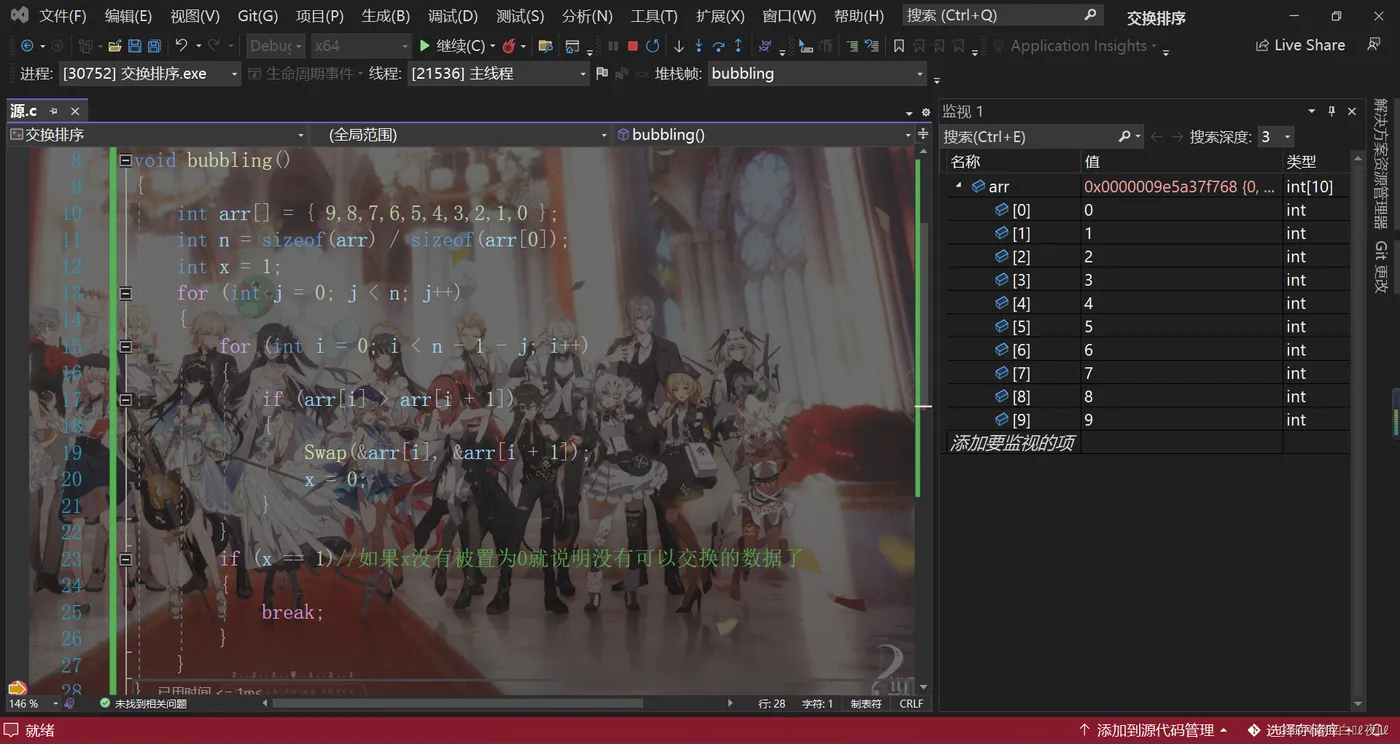Collapse the inner for loop at line 15
Screen dimensions: 1400x744
click(x=125, y=346)
